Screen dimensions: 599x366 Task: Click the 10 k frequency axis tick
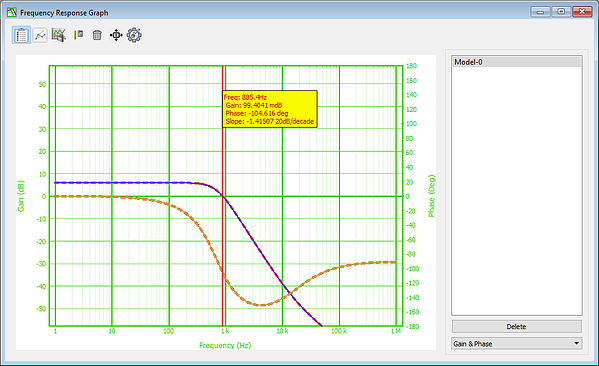click(282, 331)
